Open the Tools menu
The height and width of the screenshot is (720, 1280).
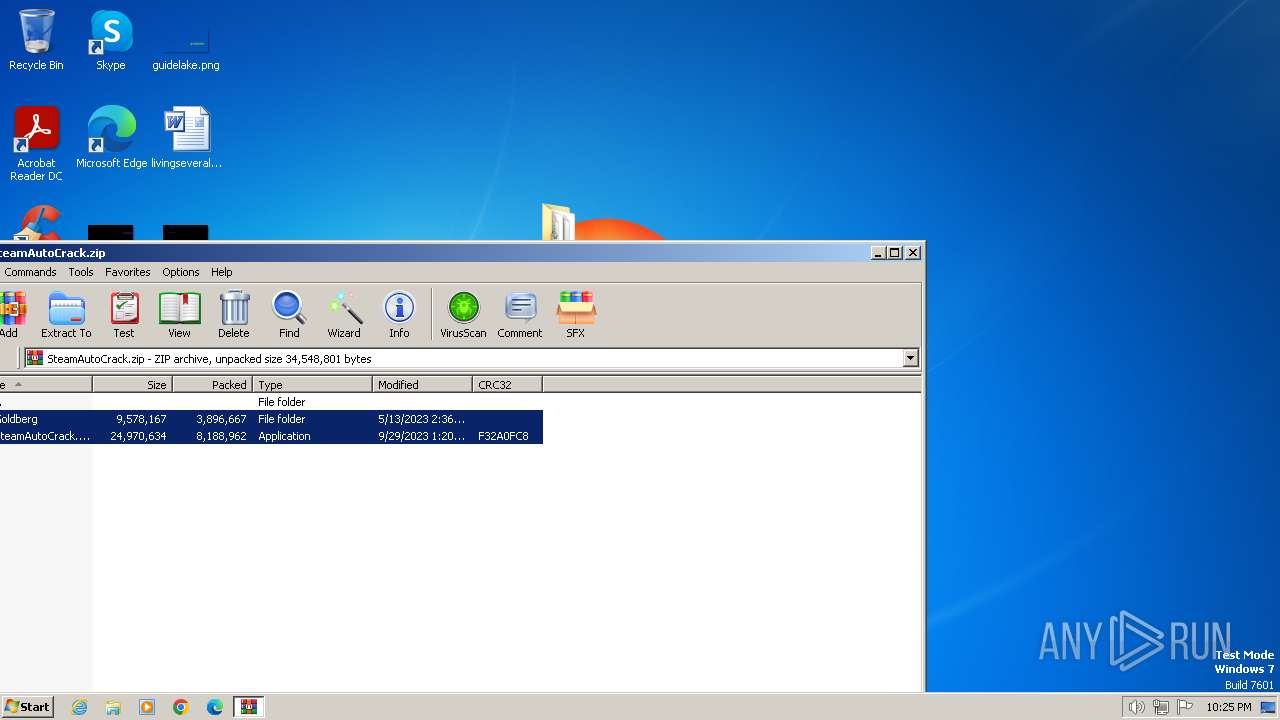[81, 272]
